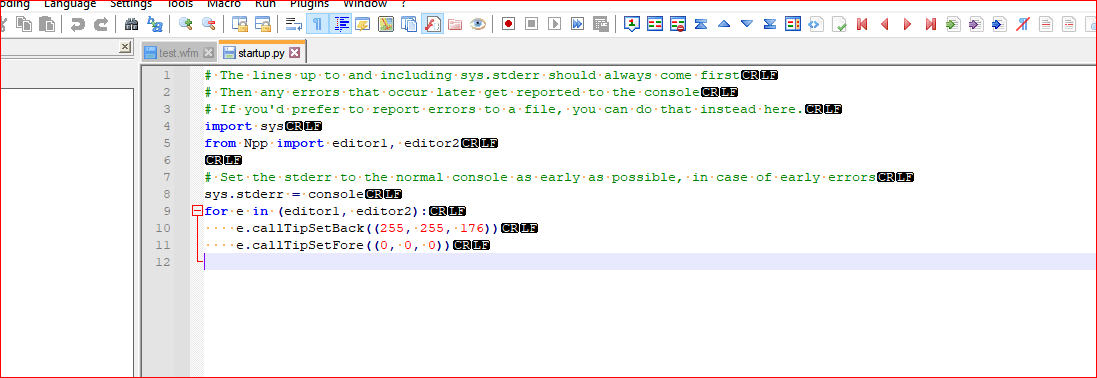The width and height of the screenshot is (1097, 378).
Task: Toggle word wrap
Action: (294, 24)
